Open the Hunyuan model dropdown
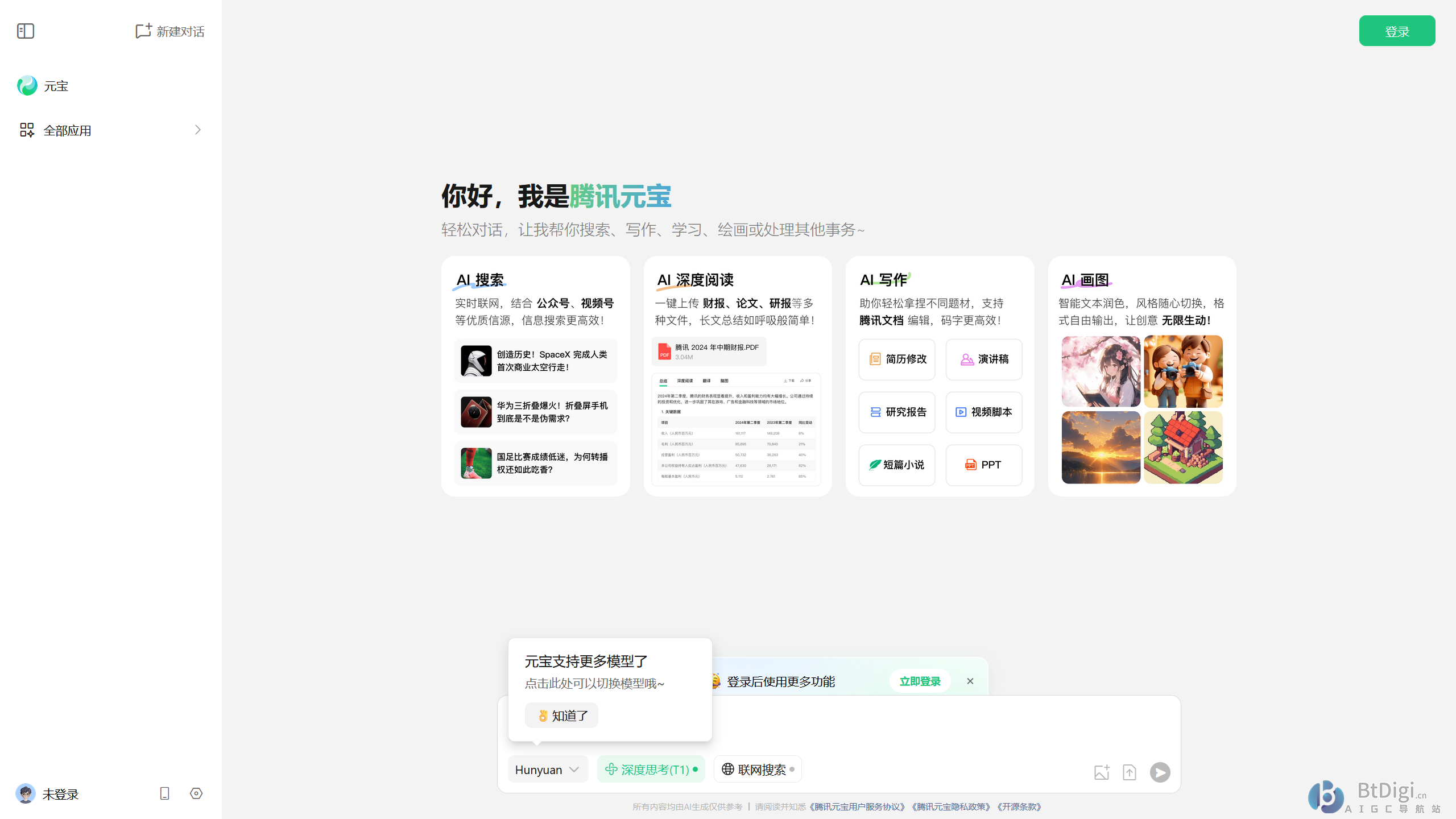The height and width of the screenshot is (819, 1456). click(547, 769)
